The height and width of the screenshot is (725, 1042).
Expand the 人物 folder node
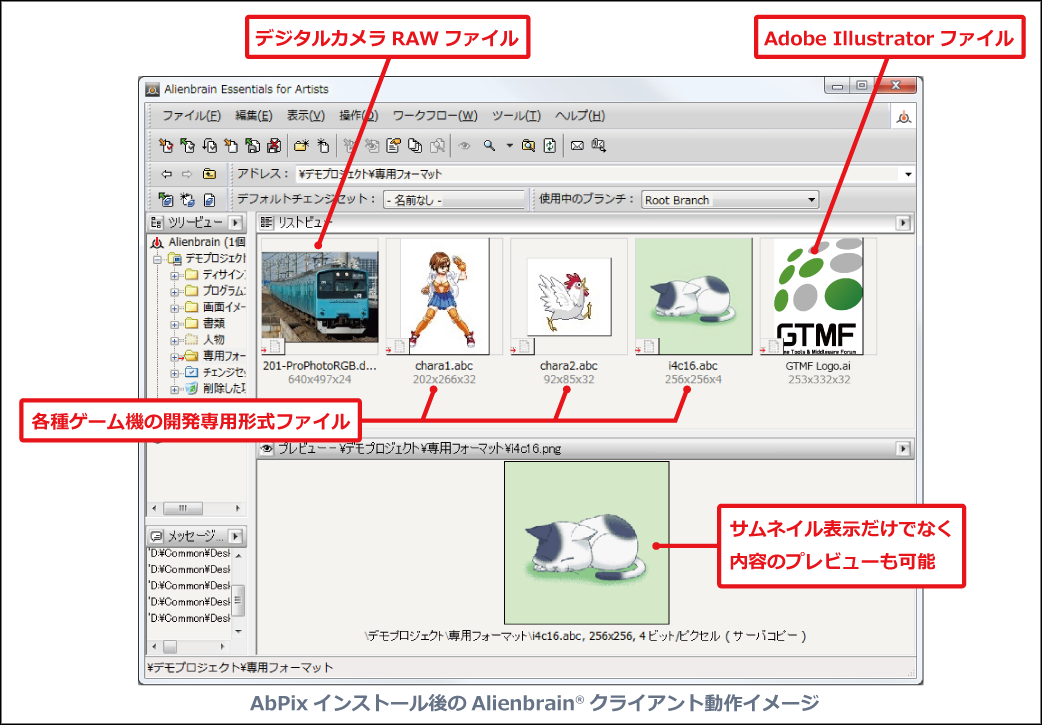[x=174, y=340]
